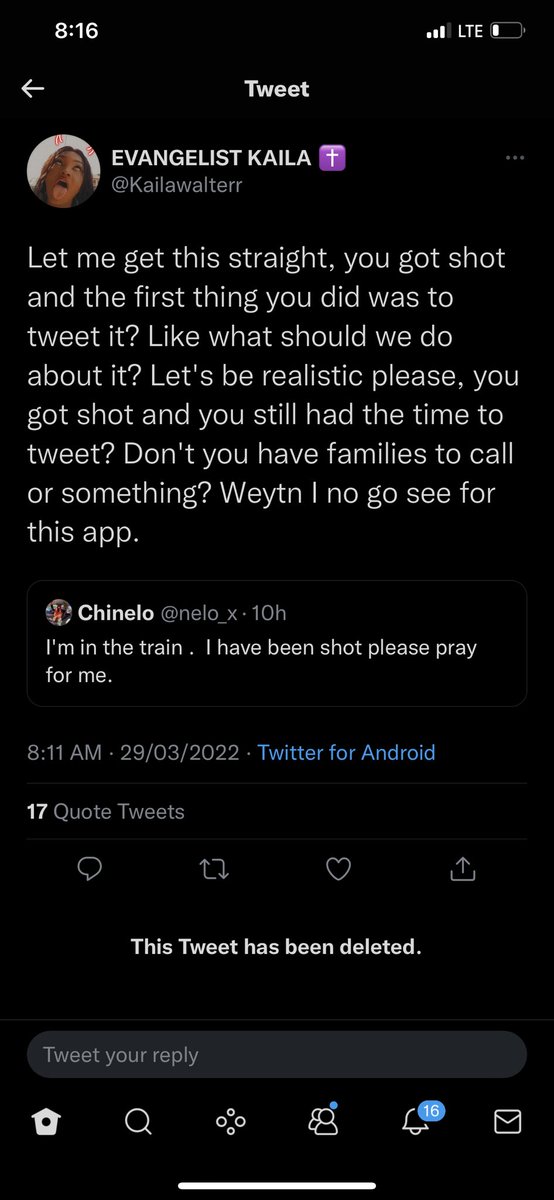
Task: Open the quoted tweet by Chinelo
Action: pos(277,643)
